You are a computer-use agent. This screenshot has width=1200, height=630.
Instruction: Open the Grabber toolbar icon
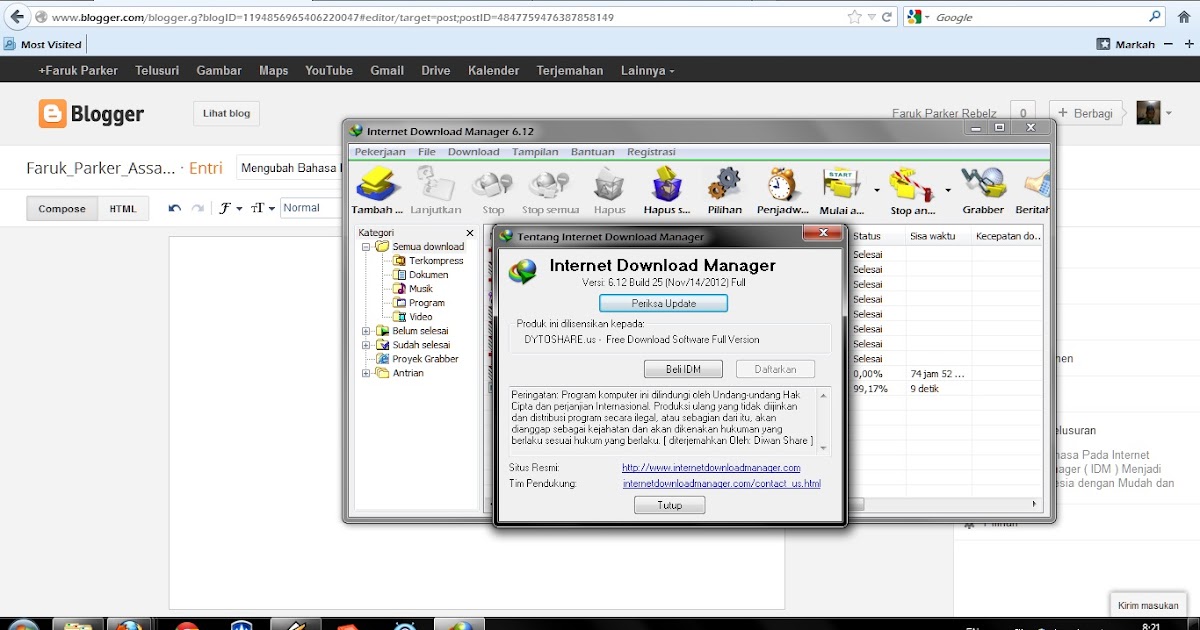[x=983, y=184]
